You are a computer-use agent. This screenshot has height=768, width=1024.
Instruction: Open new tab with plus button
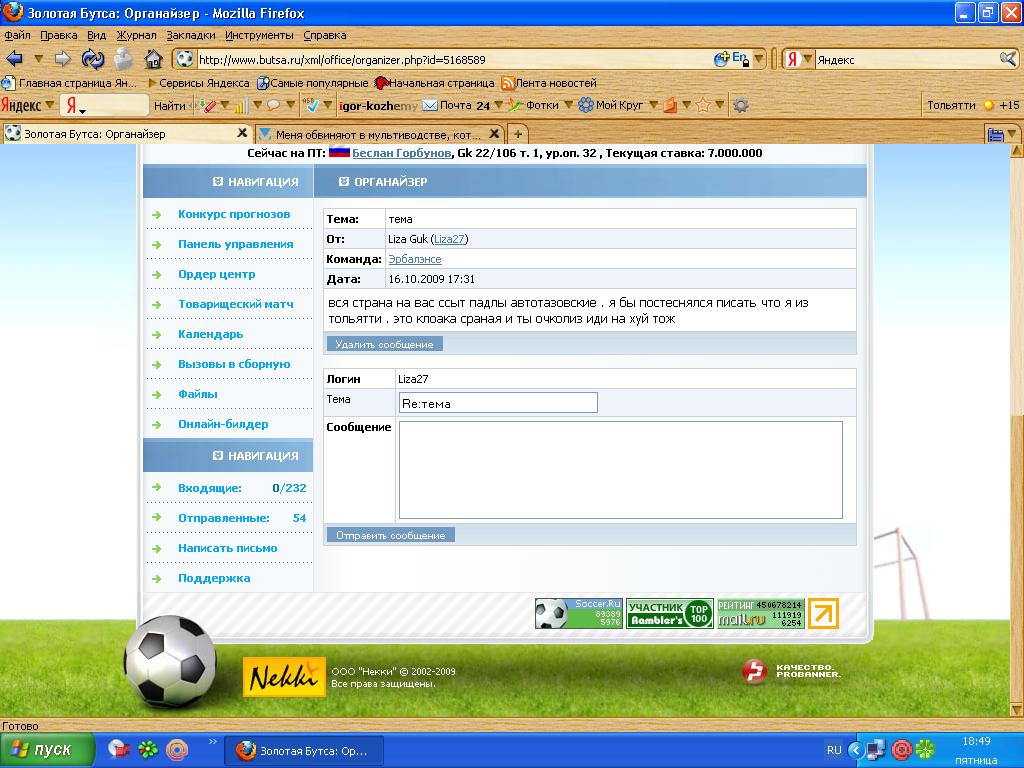tap(518, 134)
